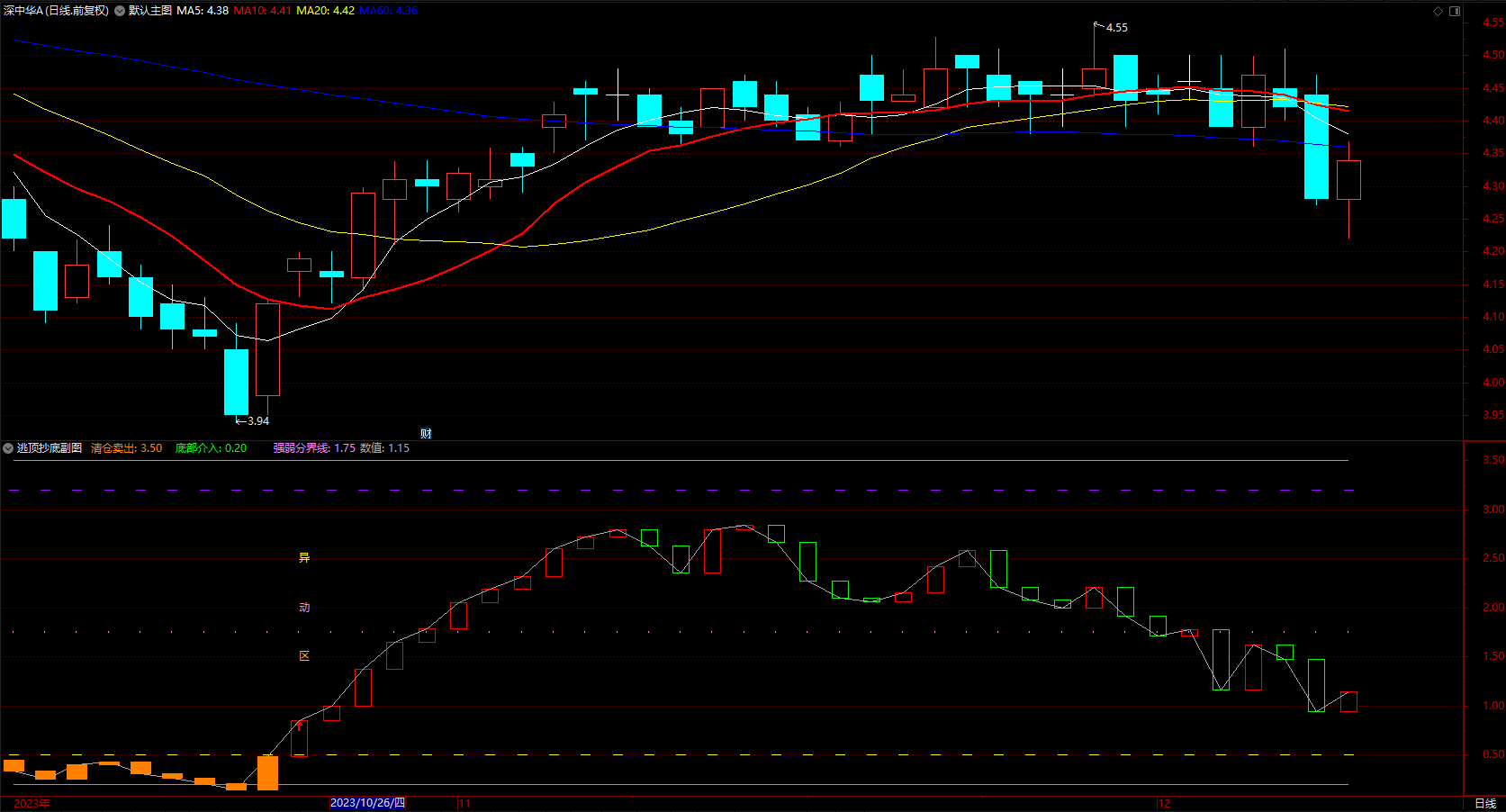This screenshot has width=1506, height=812.
Task: Click the 2023年 year label on the time axis
Action: point(32,803)
